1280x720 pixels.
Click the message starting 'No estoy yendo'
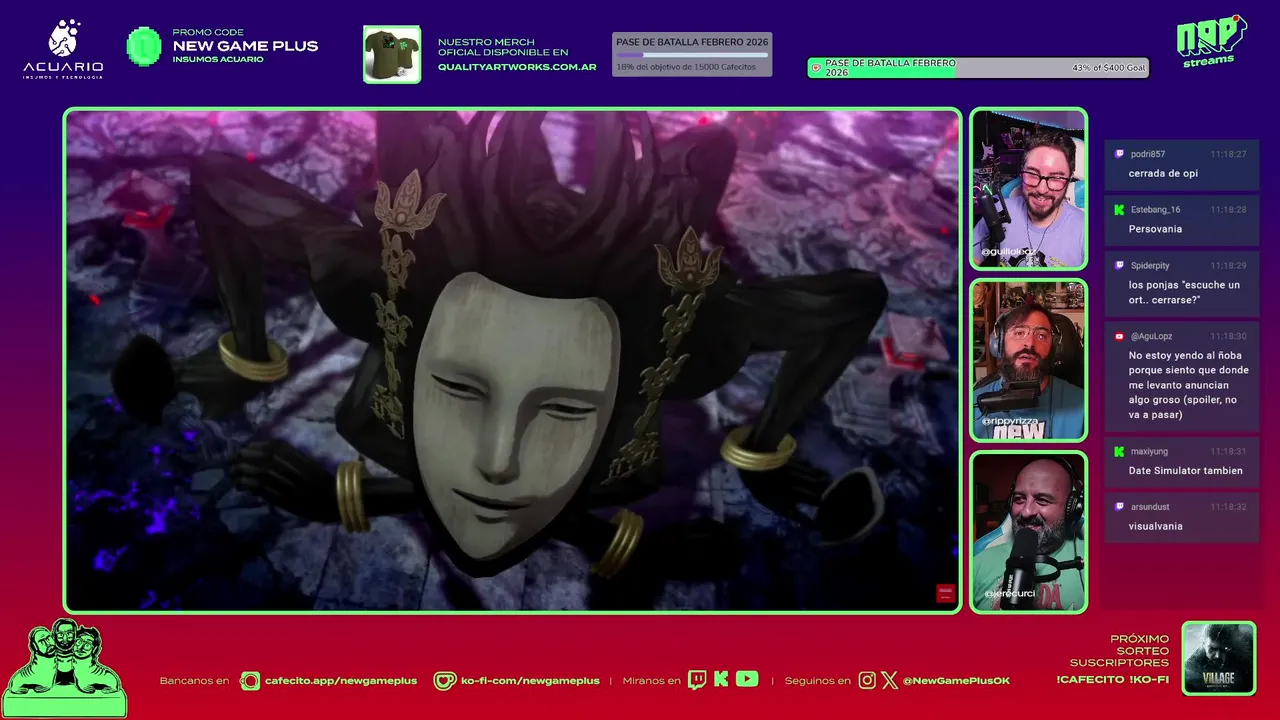tap(1189, 385)
